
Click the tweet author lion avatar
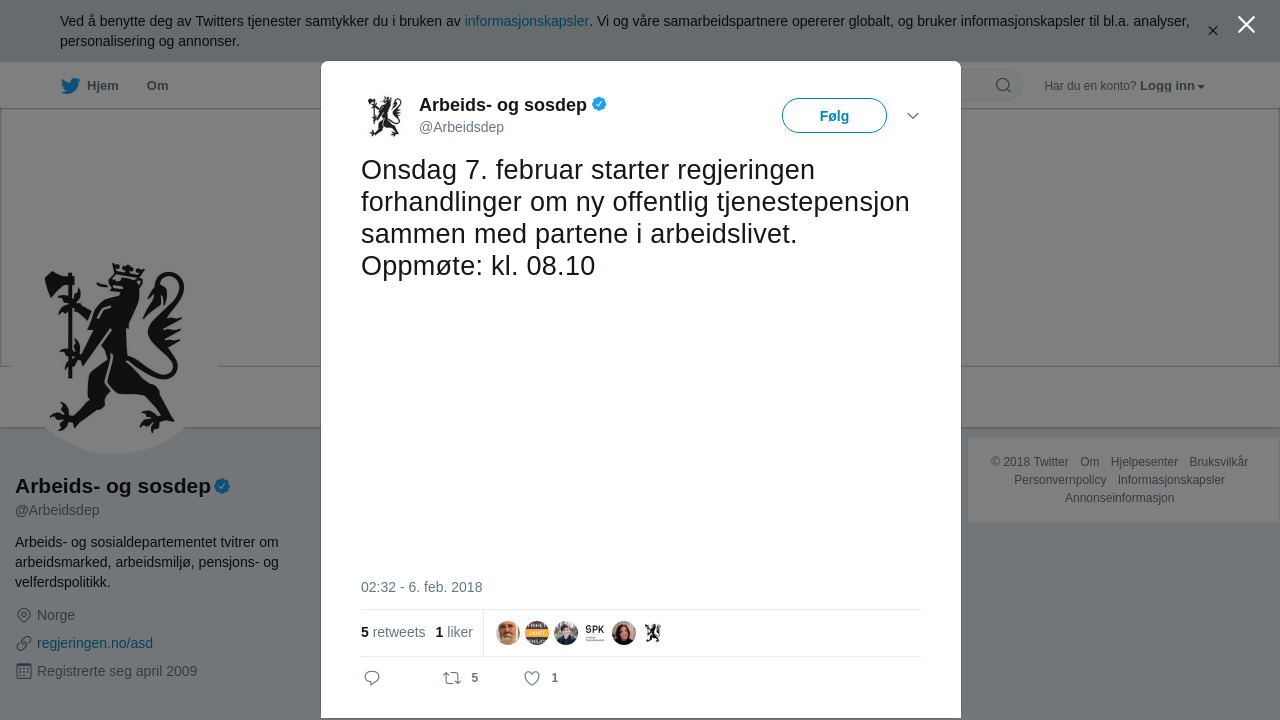coord(384,116)
